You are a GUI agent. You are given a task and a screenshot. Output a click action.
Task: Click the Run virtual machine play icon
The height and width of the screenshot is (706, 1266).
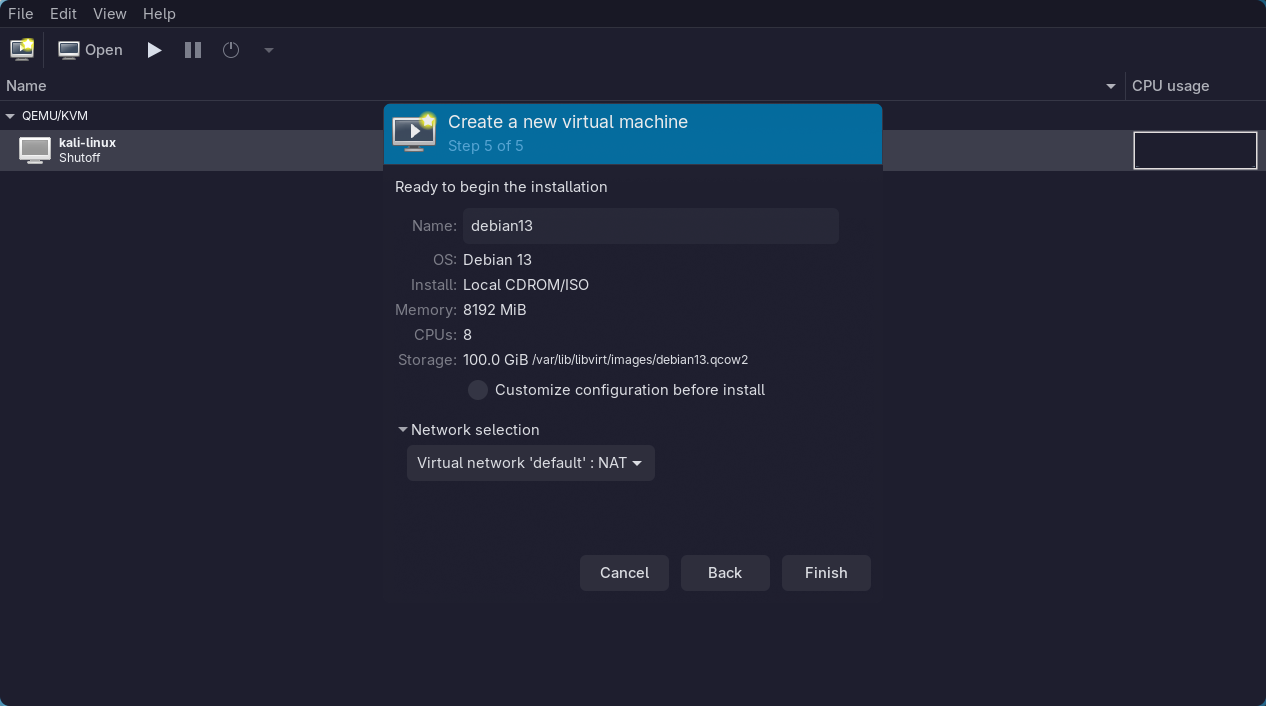click(153, 49)
